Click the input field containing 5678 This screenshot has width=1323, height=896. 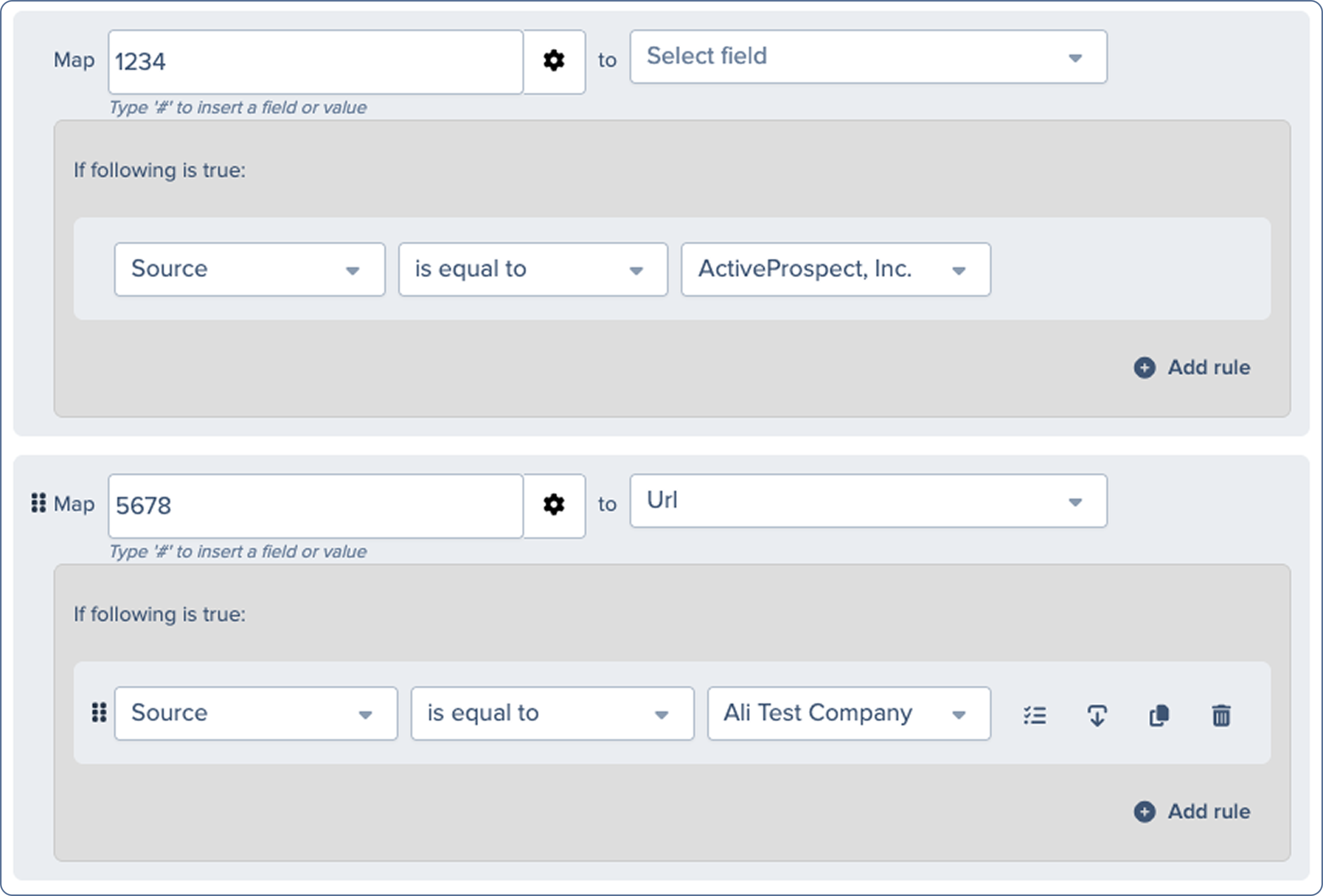315,506
